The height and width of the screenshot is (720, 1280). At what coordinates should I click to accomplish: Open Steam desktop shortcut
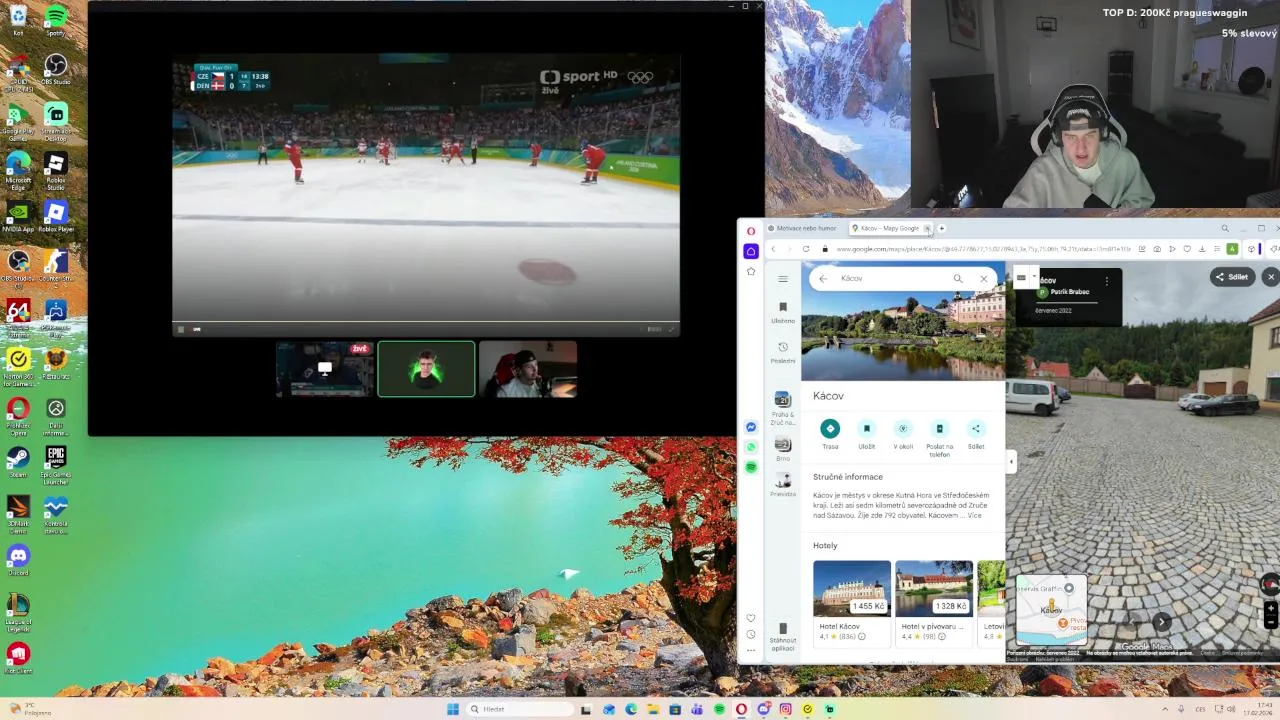(x=18, y=461)
